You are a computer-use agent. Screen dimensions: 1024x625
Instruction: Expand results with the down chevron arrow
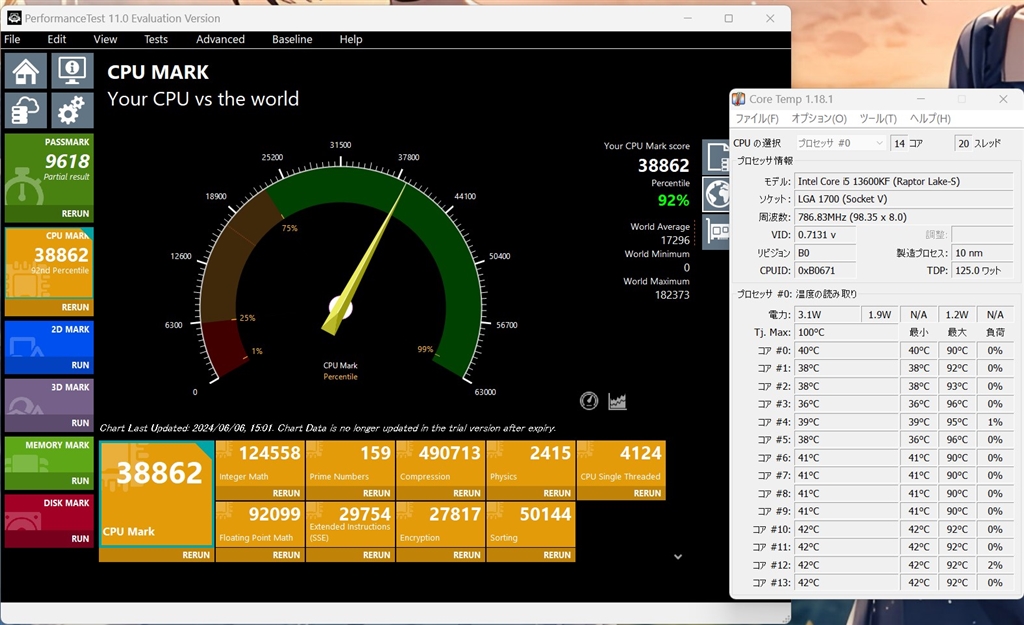678,556
